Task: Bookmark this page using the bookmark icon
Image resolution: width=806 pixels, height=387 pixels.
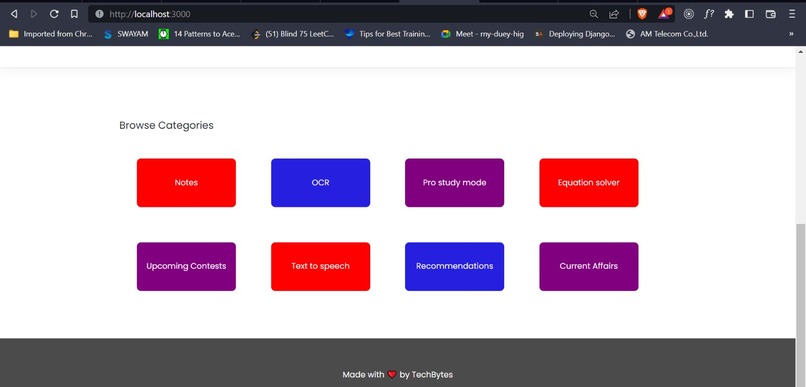Action: [x=74, y=14]
